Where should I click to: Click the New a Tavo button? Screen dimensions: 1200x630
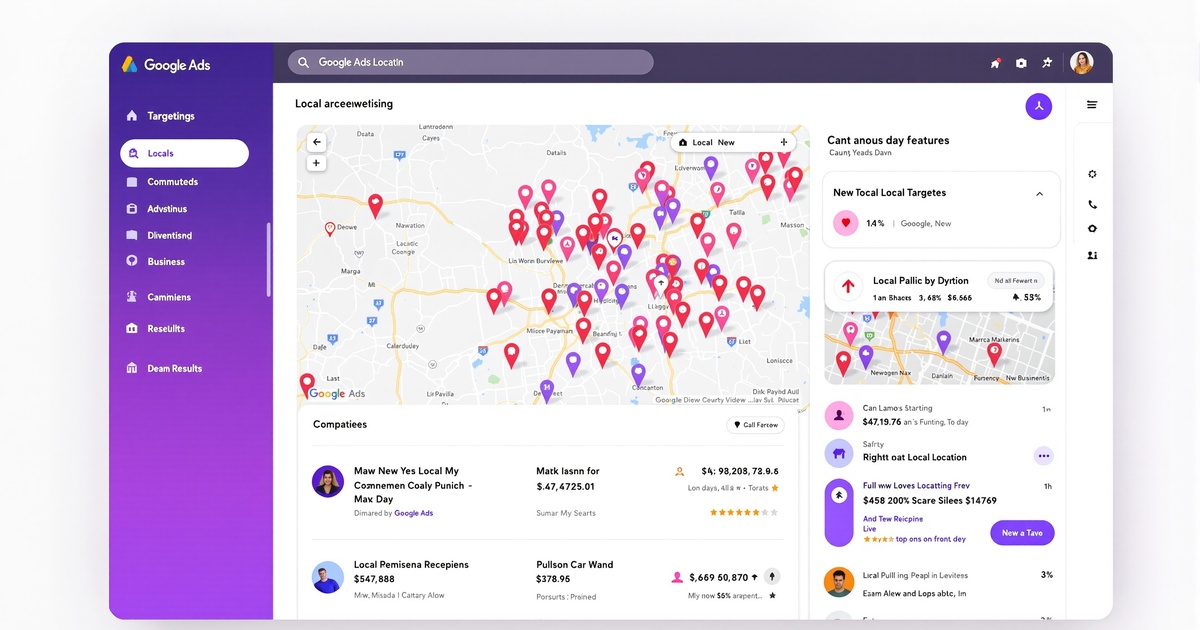point(1022,533)
